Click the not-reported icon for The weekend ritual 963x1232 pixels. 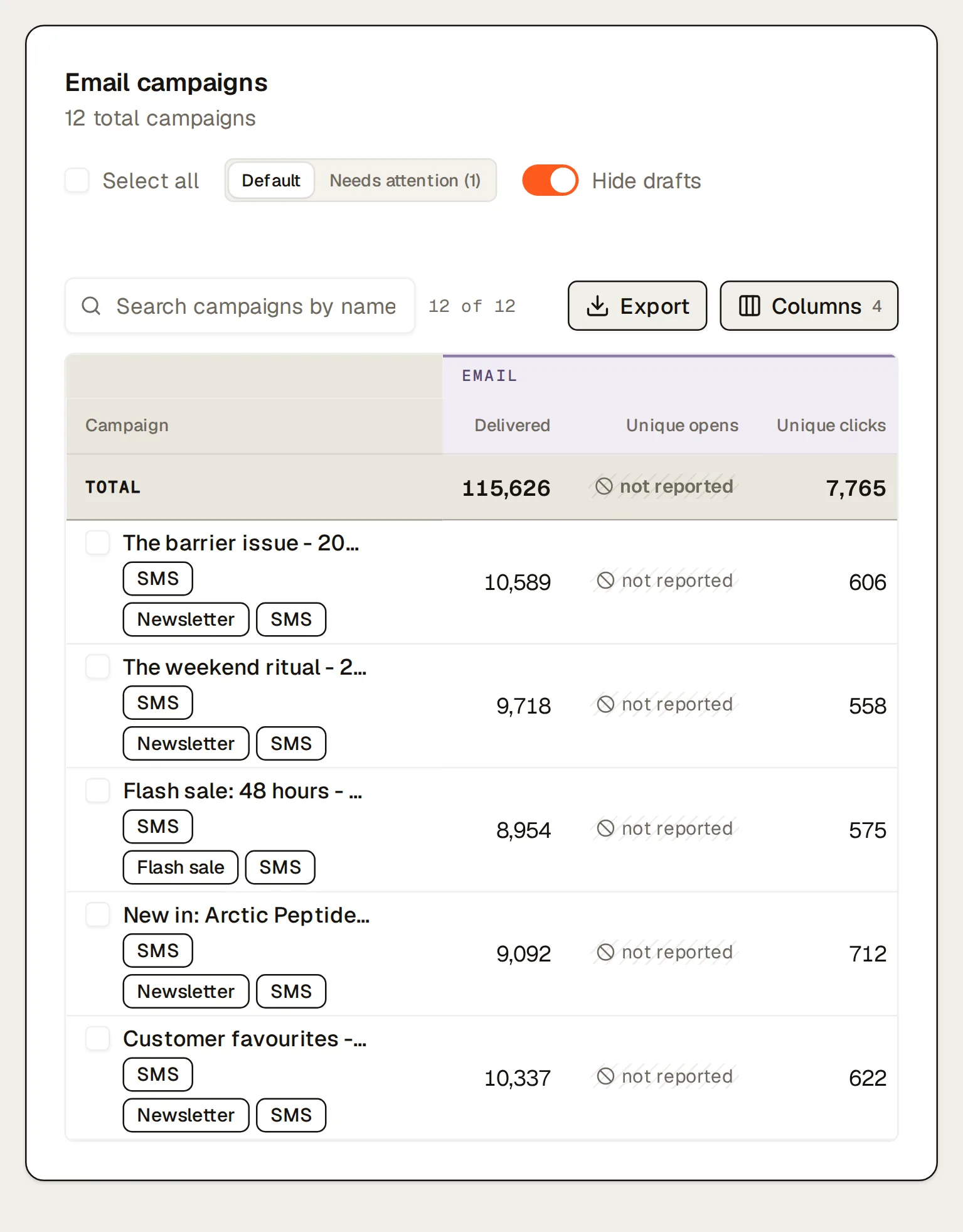click(605, 704)
